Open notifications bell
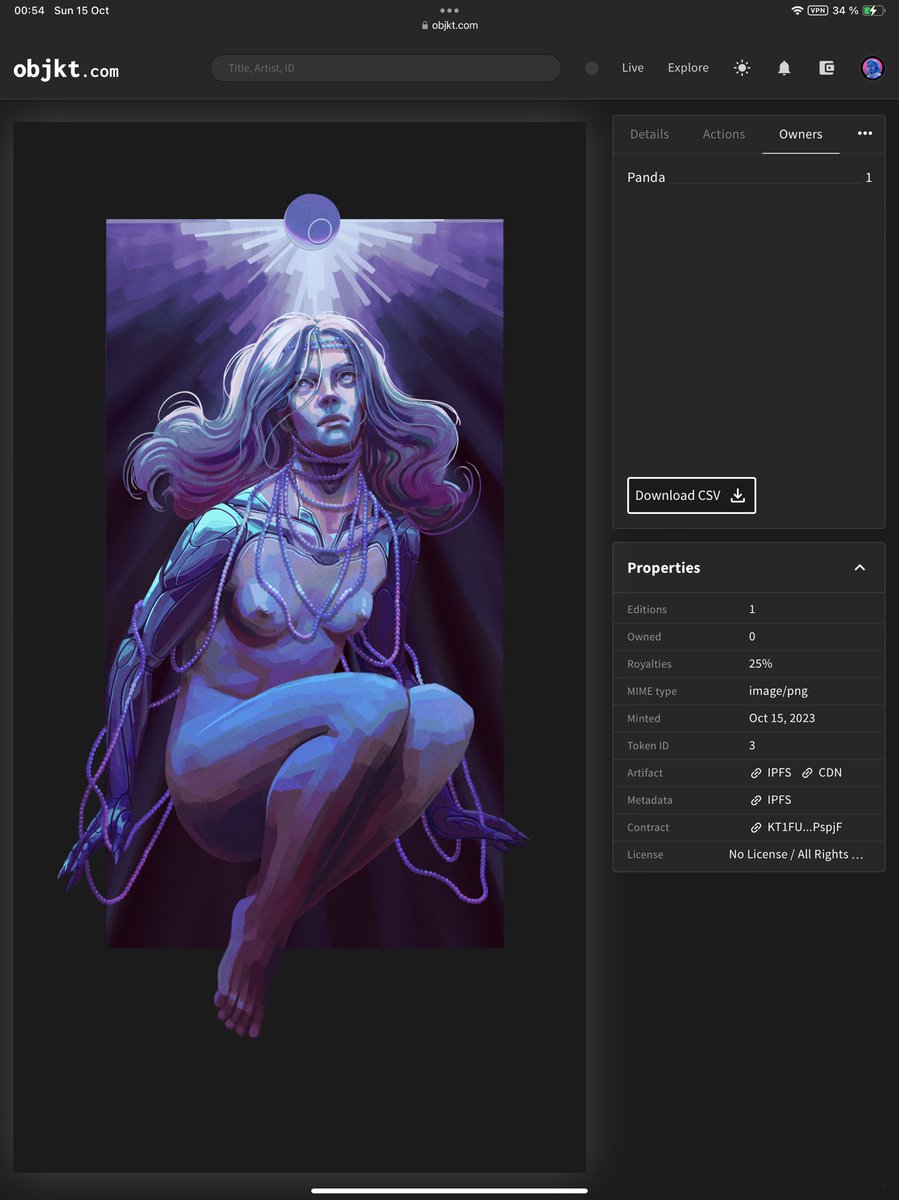This screenshot has width=899, height=1200. click(x=784, y=68)
